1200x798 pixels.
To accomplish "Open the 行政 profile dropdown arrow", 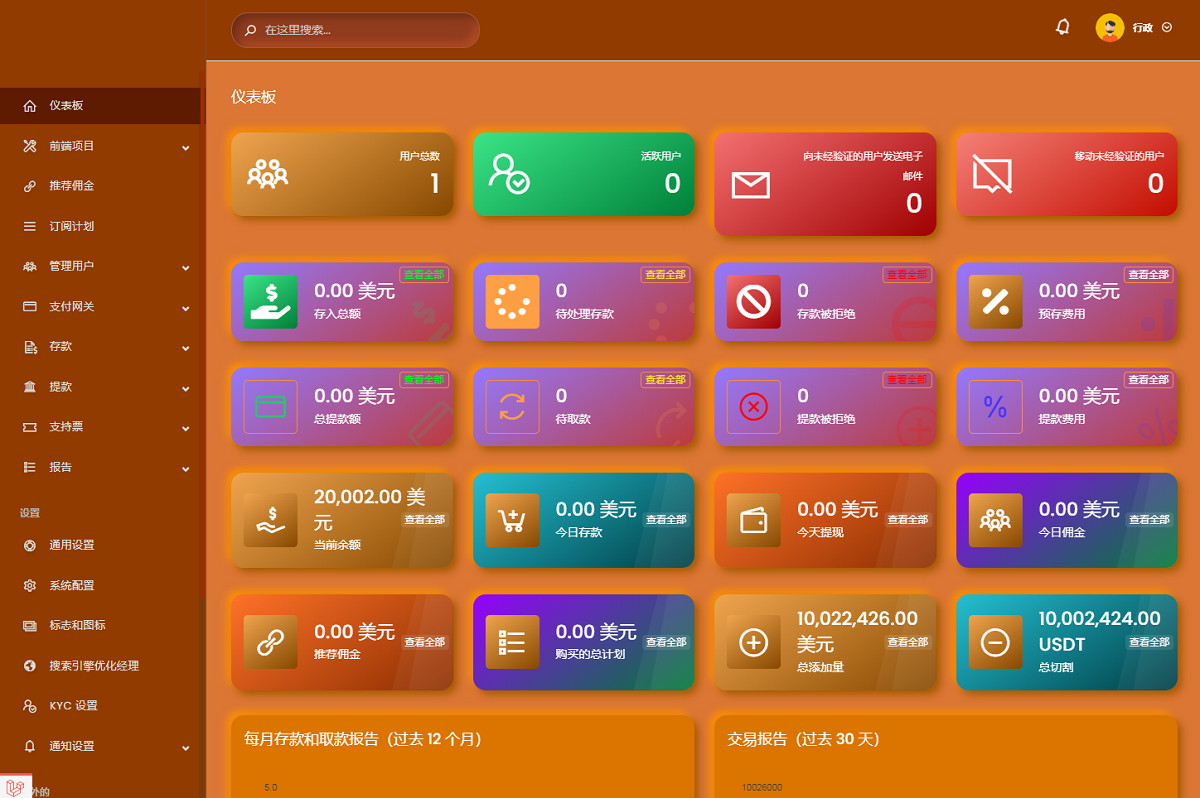I will [x=1167, y=28].
